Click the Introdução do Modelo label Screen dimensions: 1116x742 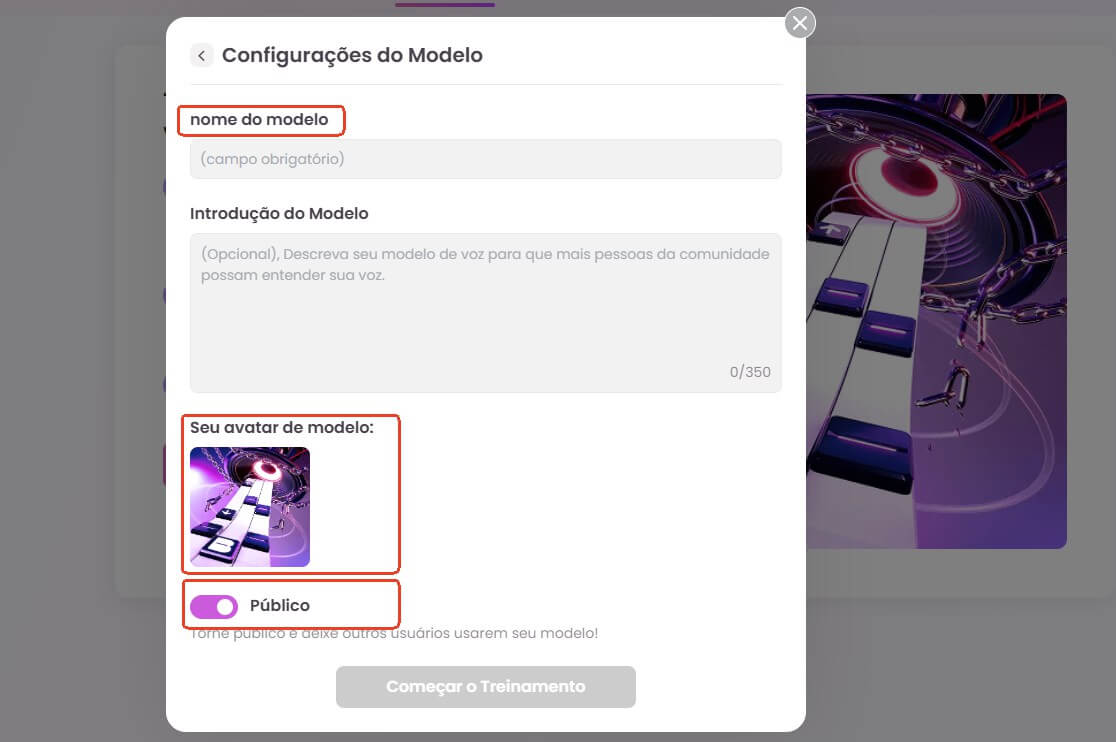(279, 213)
